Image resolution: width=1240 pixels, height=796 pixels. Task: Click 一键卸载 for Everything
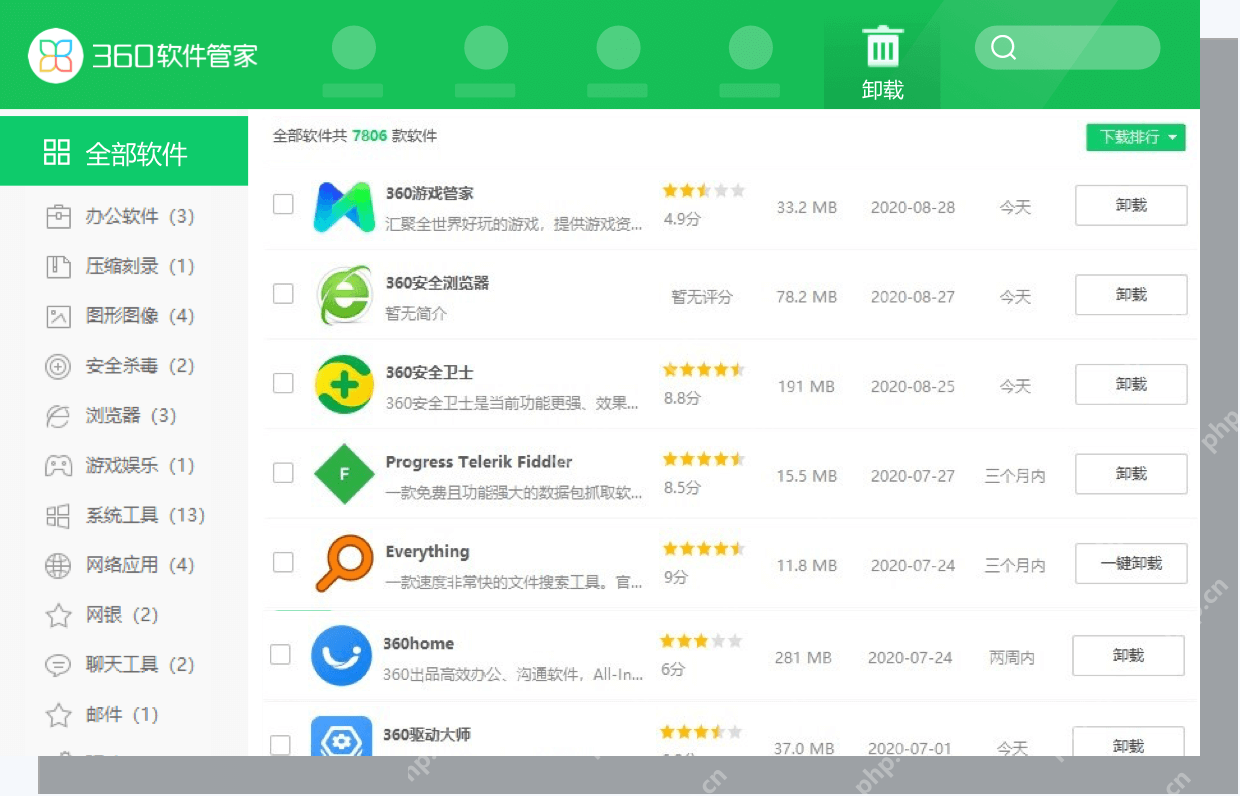tap(1131, 563)
